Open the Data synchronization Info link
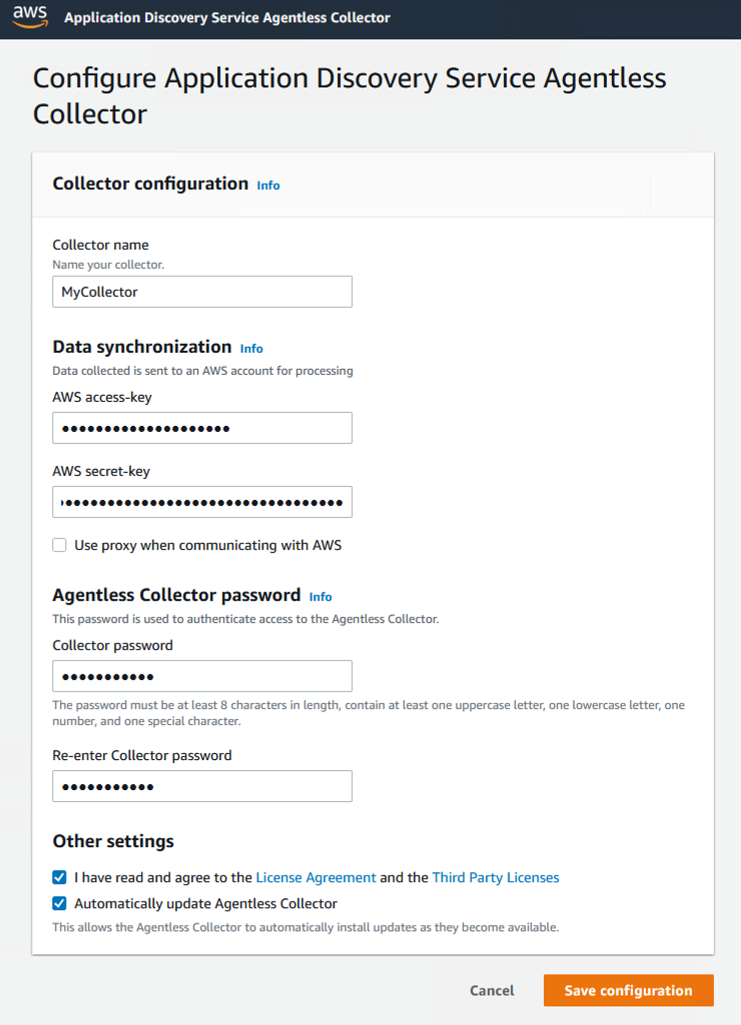Screen dimensions: 741x1025 (251, 348)
